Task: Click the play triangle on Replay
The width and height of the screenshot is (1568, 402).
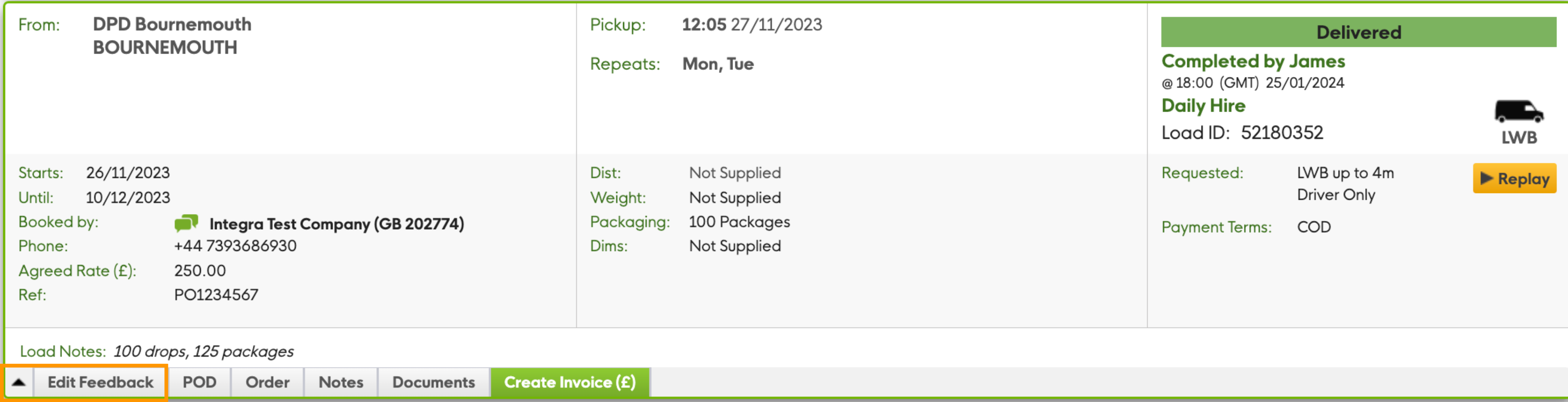Action: coord(1487,178)
